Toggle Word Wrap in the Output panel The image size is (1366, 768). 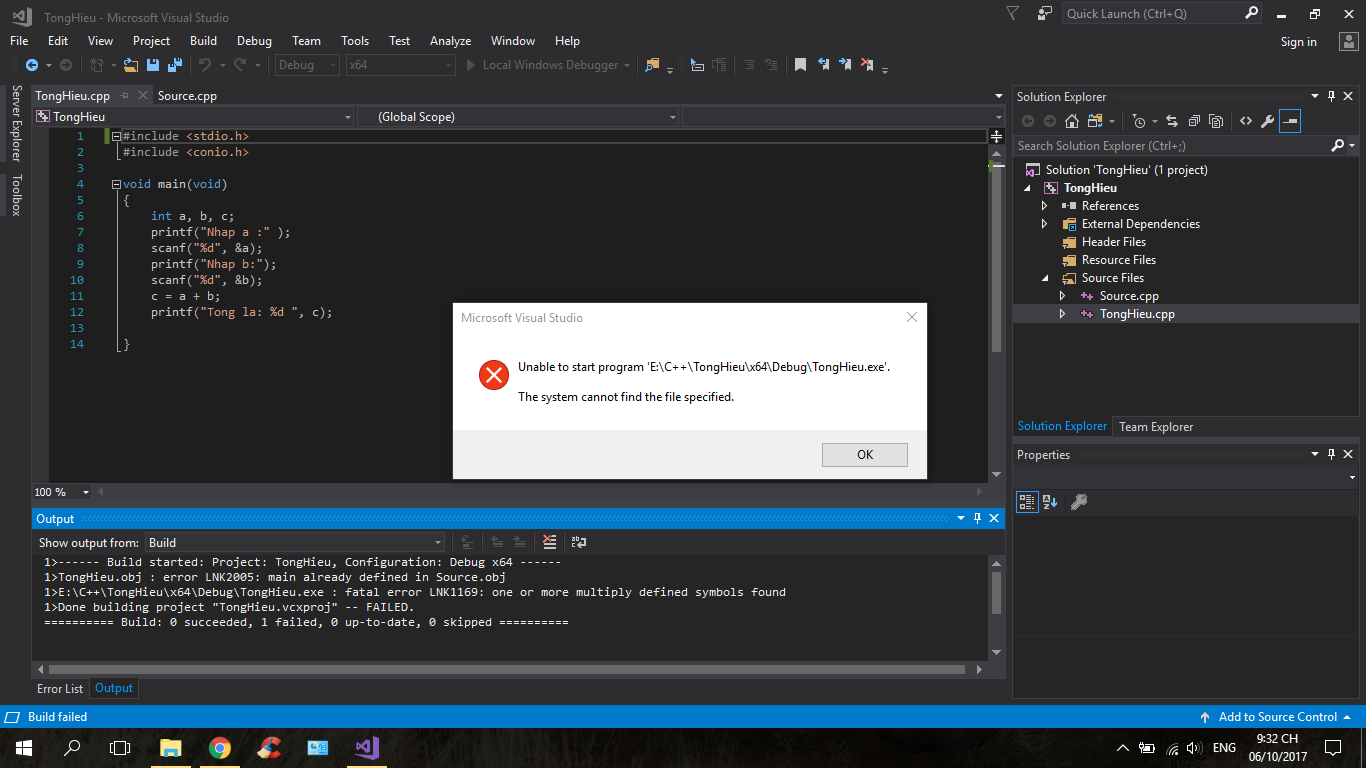pyautogui.click(x=578, y=542)
